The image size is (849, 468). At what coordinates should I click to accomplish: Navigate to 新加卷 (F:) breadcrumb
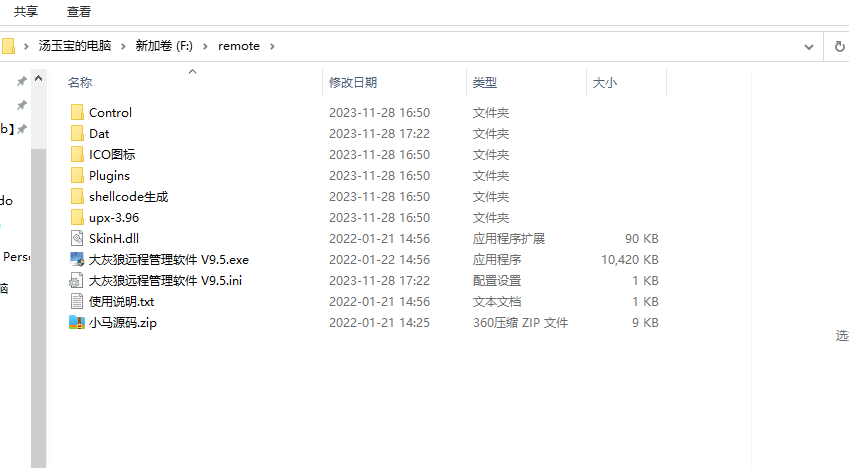point(164,46)
